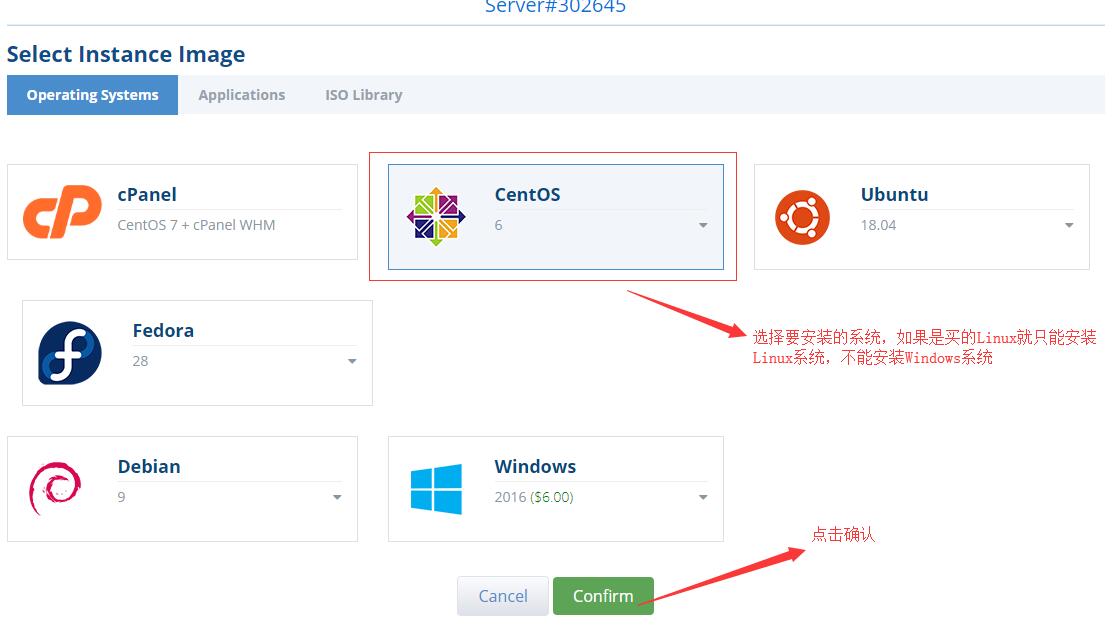
Task: Click the Windows logo icon
Action: pyautogui.click(x=434, y=488)
